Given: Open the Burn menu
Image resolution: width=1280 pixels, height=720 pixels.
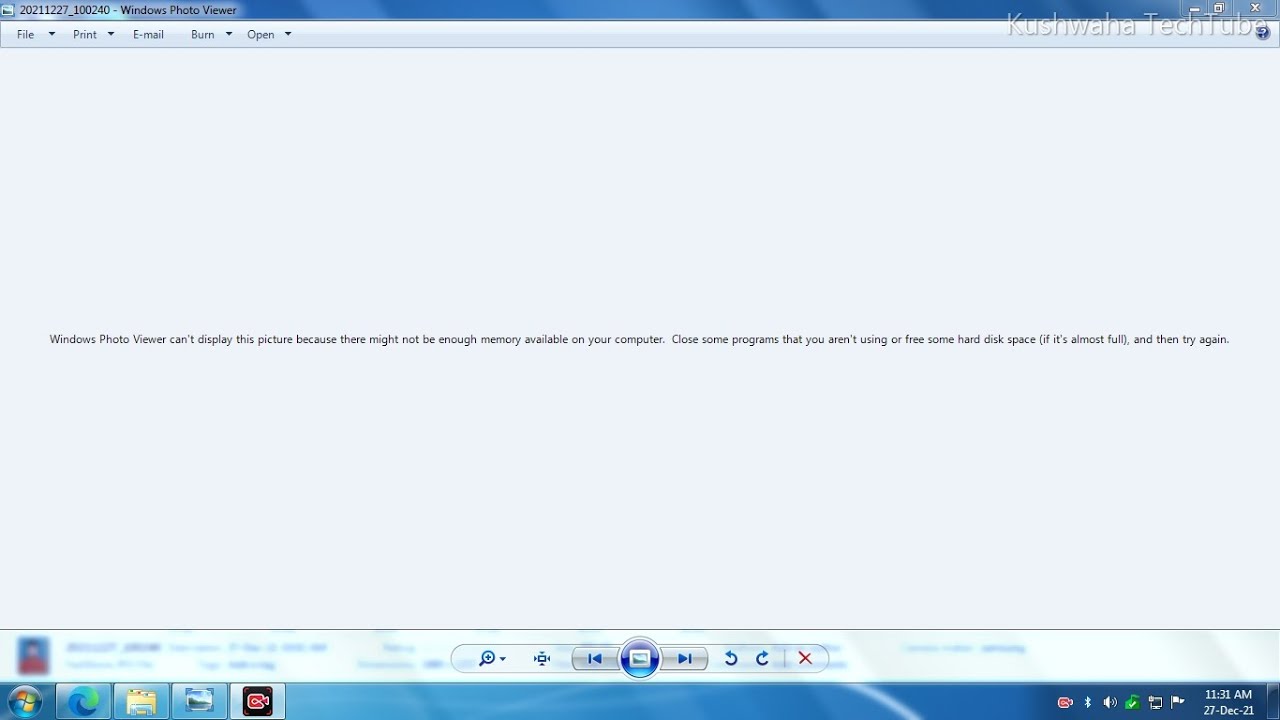Looking at the screenshot, I should point(202,34).
